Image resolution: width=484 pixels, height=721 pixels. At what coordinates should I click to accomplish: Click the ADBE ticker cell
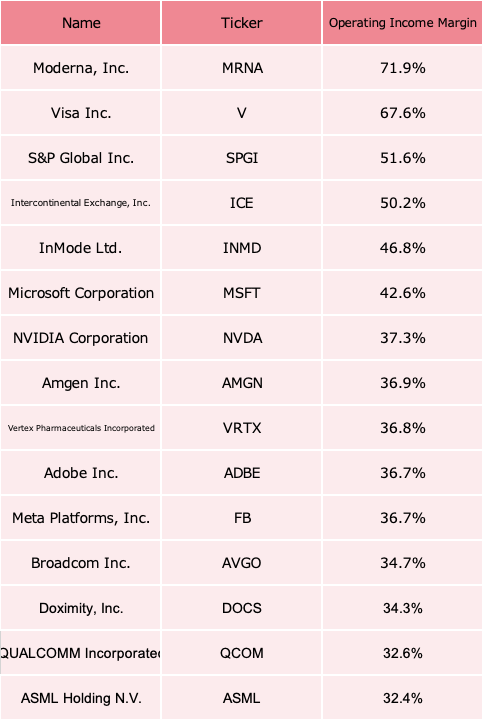[241, 473]
